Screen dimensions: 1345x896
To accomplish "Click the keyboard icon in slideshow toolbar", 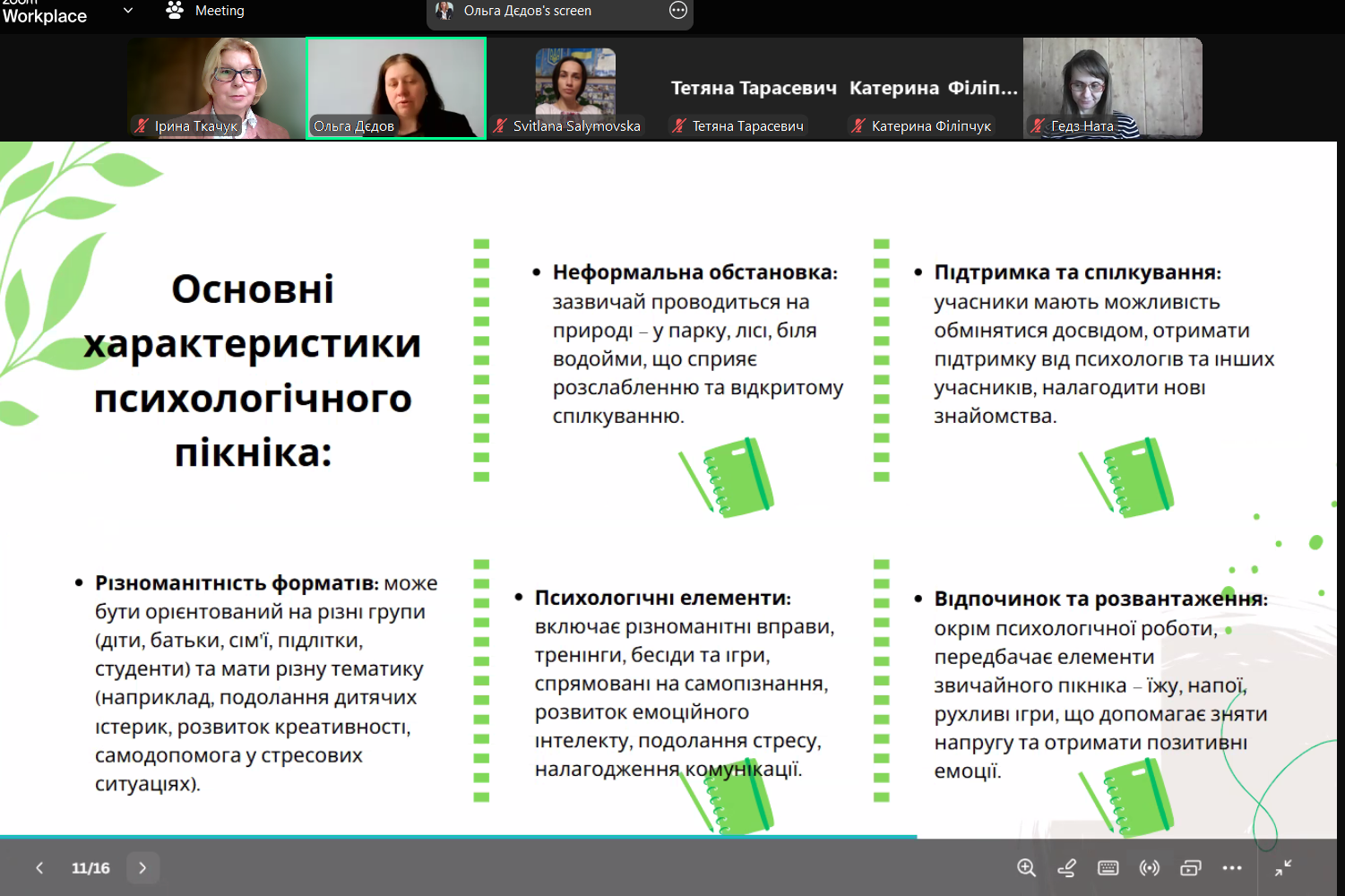I will point(1108,867).
